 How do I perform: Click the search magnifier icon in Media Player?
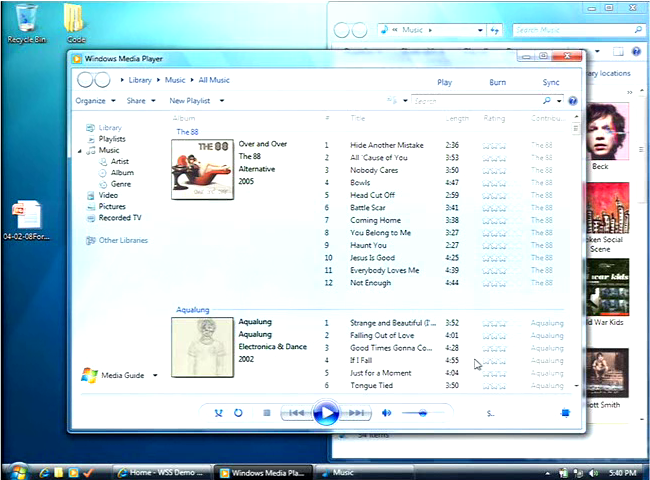[547, 100]
